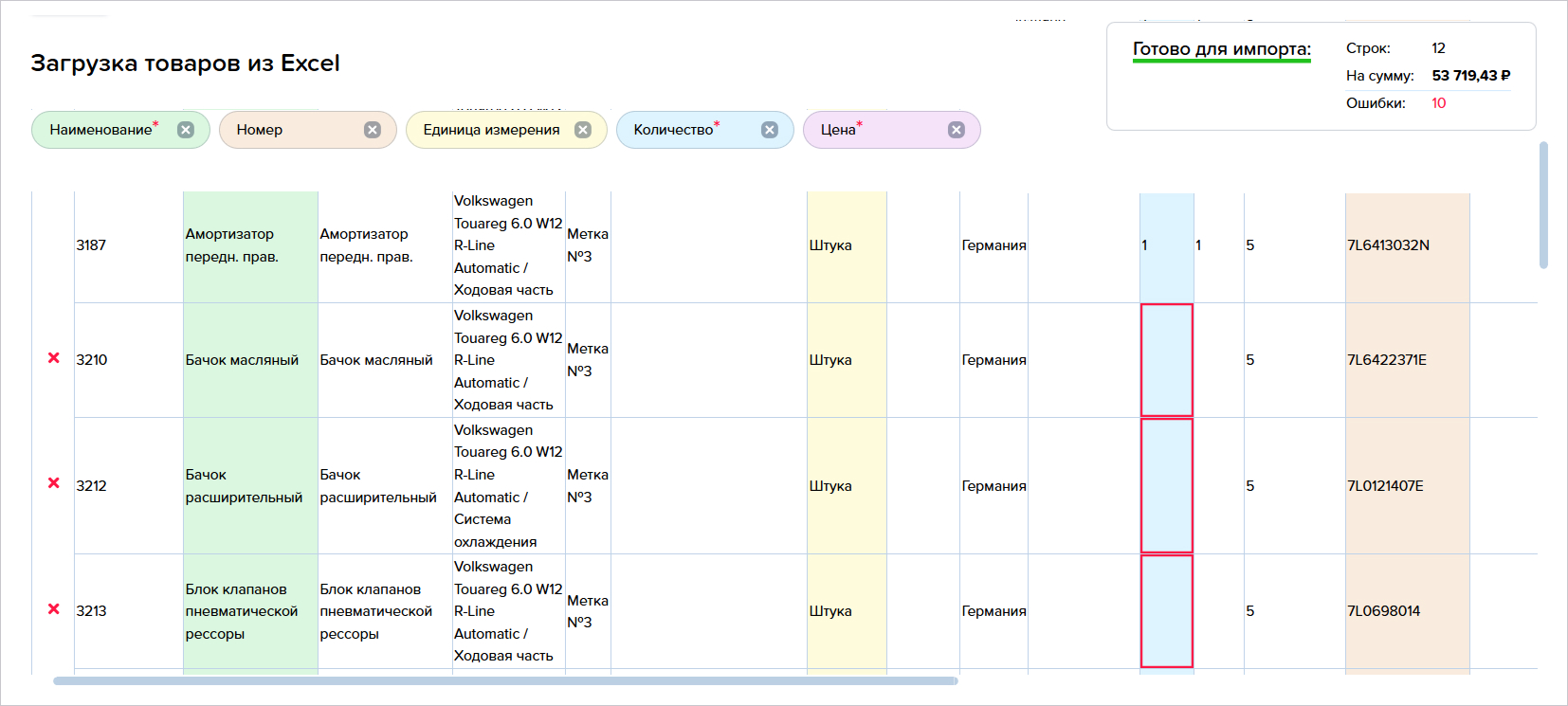Click part number '7L0698014'
This screenshot has width=1568, height=706.
click(1383, 611)
